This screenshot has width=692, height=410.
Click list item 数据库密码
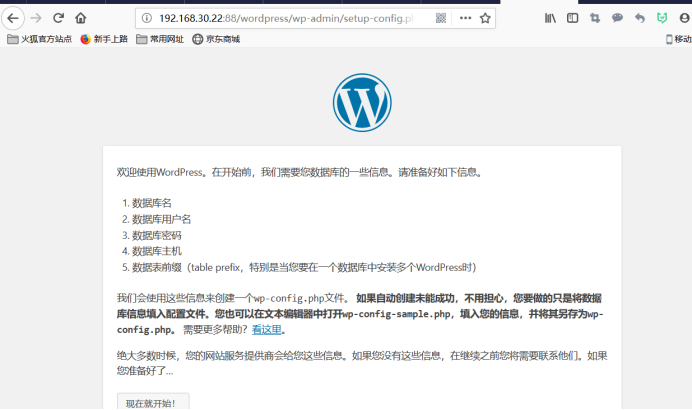(x=157, y=235)
